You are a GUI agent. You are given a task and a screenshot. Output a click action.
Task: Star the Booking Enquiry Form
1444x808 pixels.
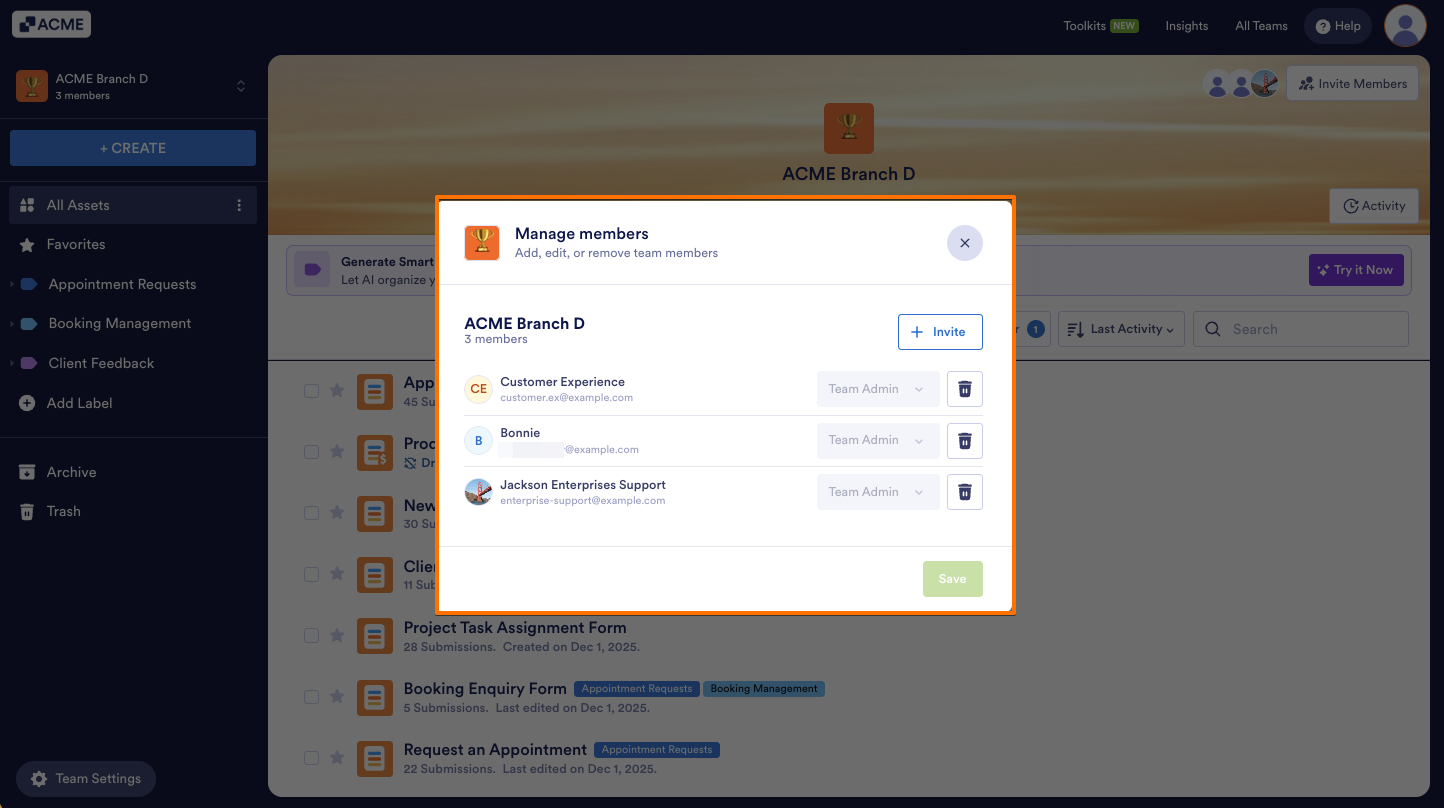337,697
